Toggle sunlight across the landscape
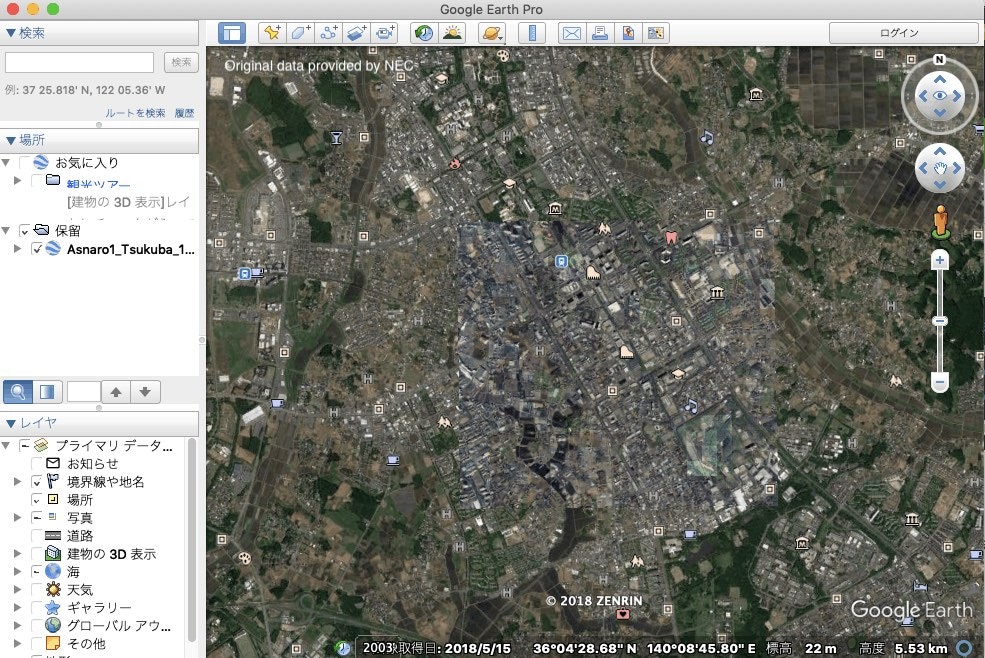This screenshot has width=985, height=658. coord(452,33)
